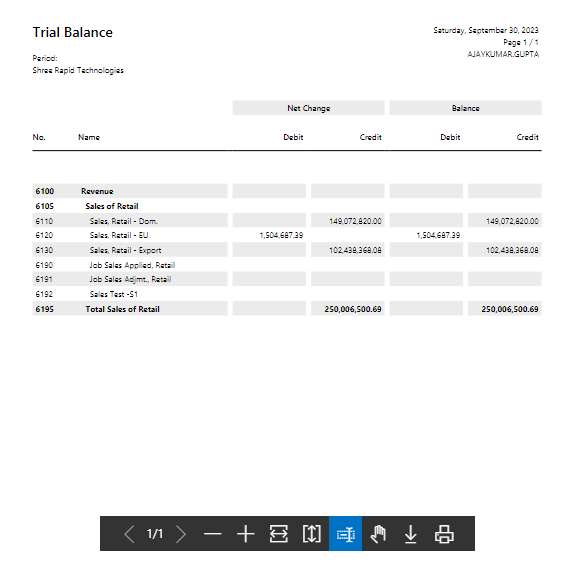
Task: Toggle the text selection tool
Action: pos(345,534)
